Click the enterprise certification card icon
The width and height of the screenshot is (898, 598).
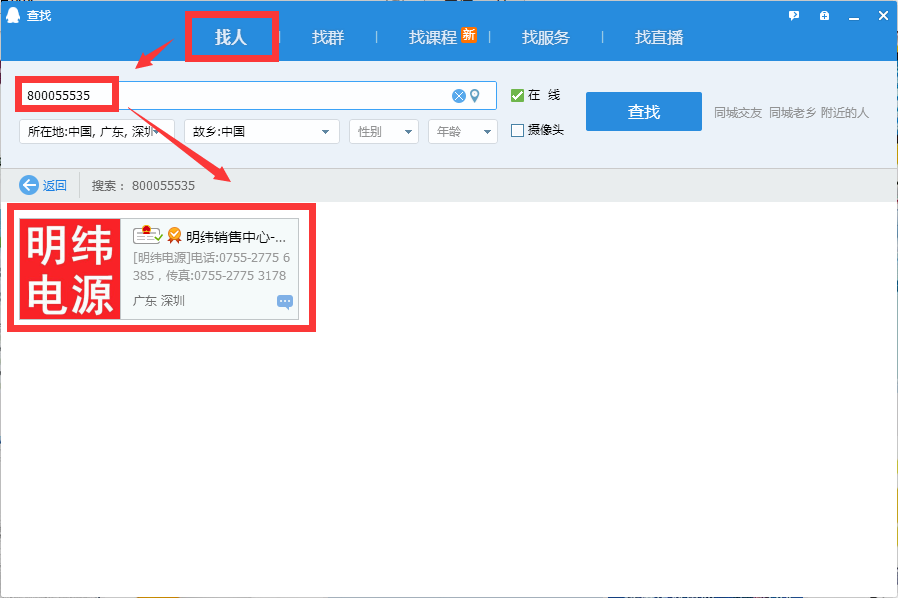pyautogui.click(x=147, y=236)
